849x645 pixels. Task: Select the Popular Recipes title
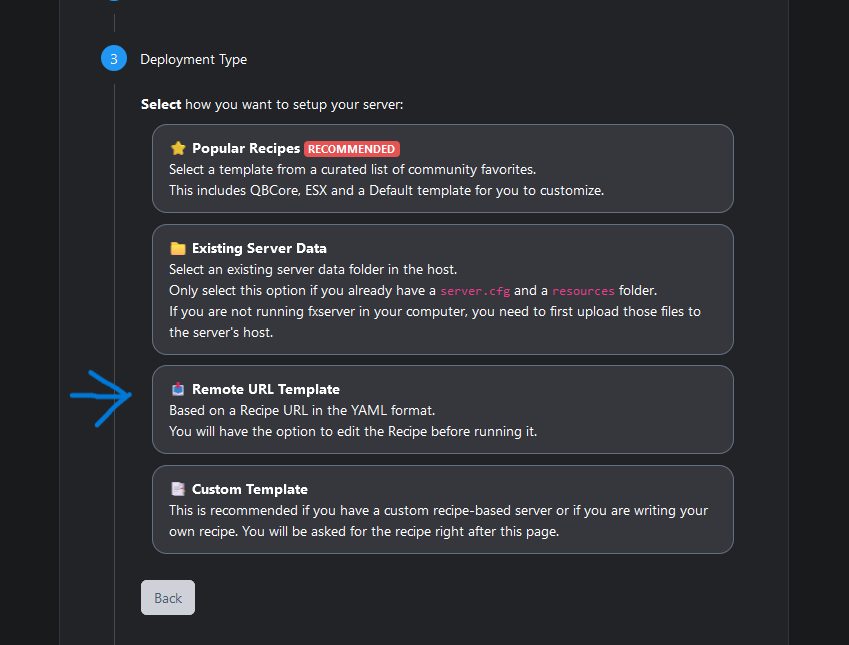click(246, 148)
